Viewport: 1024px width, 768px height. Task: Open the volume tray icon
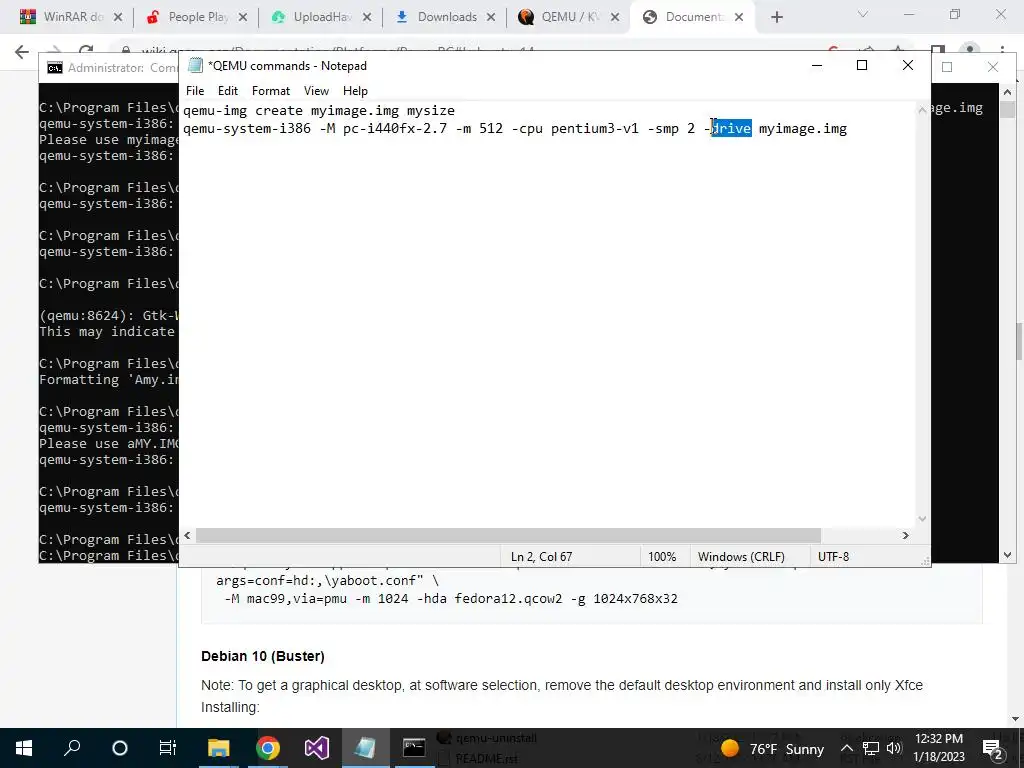coord(895,748)
